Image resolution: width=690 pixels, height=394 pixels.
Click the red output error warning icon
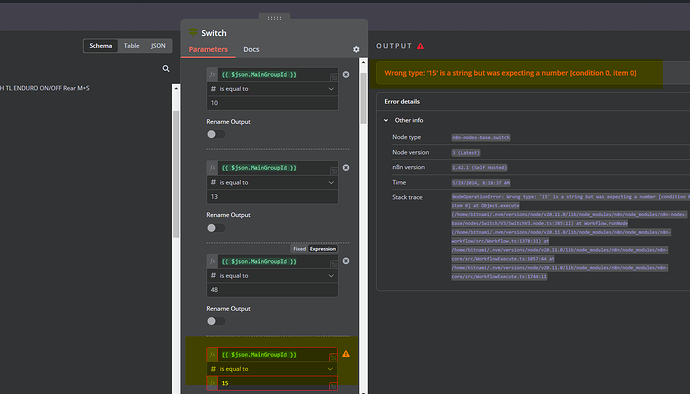click(x=421, y=46)
